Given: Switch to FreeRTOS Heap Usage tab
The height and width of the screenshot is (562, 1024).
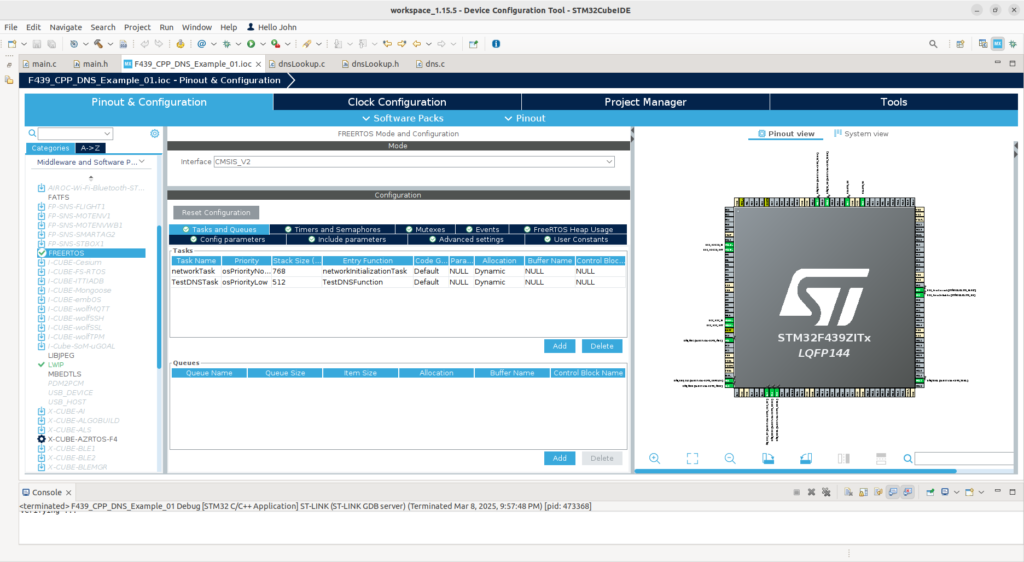Looking at the screenshot, I should (x=568, y=229).
